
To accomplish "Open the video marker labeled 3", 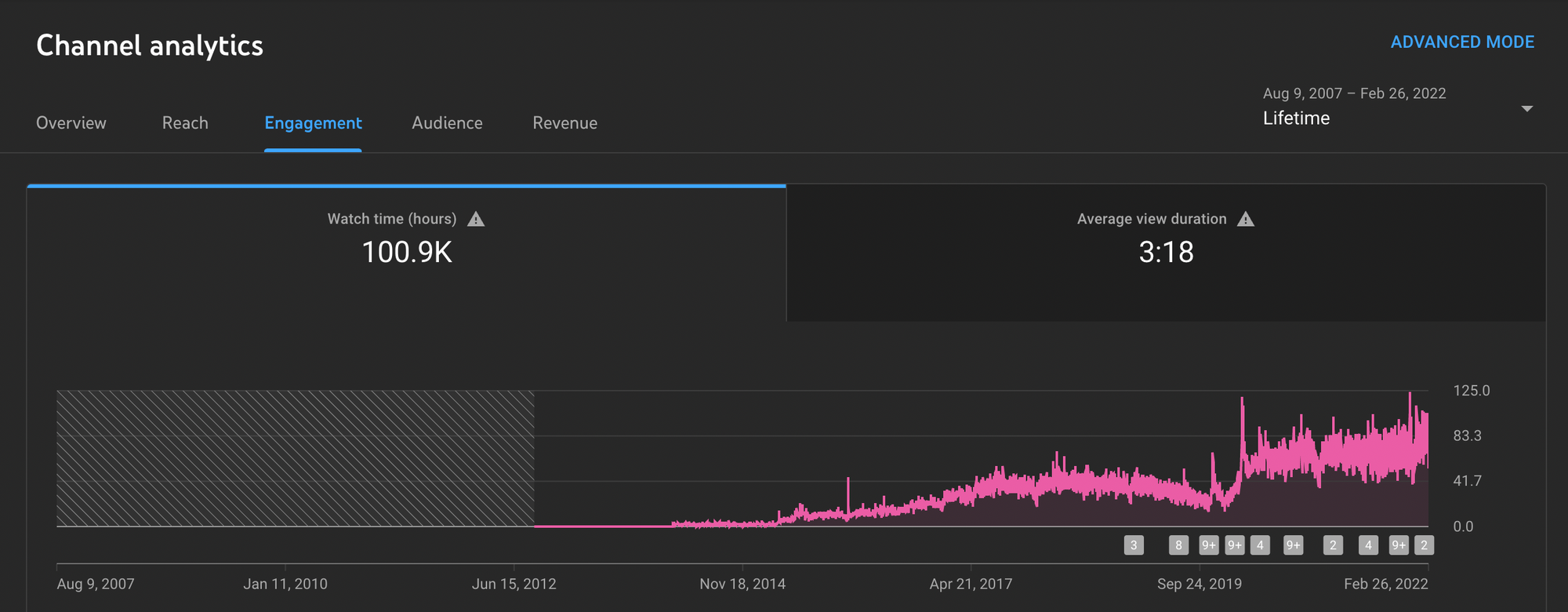I will click(x=1134, y=545).
